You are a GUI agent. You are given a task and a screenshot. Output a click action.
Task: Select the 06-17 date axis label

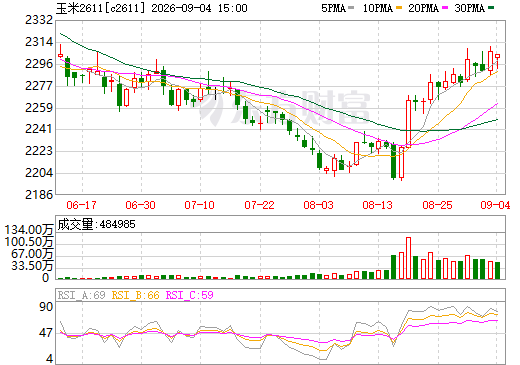[82, 205]
